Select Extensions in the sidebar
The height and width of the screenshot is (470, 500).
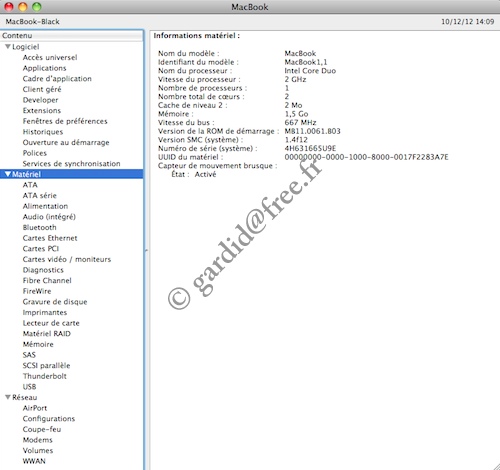coord(42,110)
